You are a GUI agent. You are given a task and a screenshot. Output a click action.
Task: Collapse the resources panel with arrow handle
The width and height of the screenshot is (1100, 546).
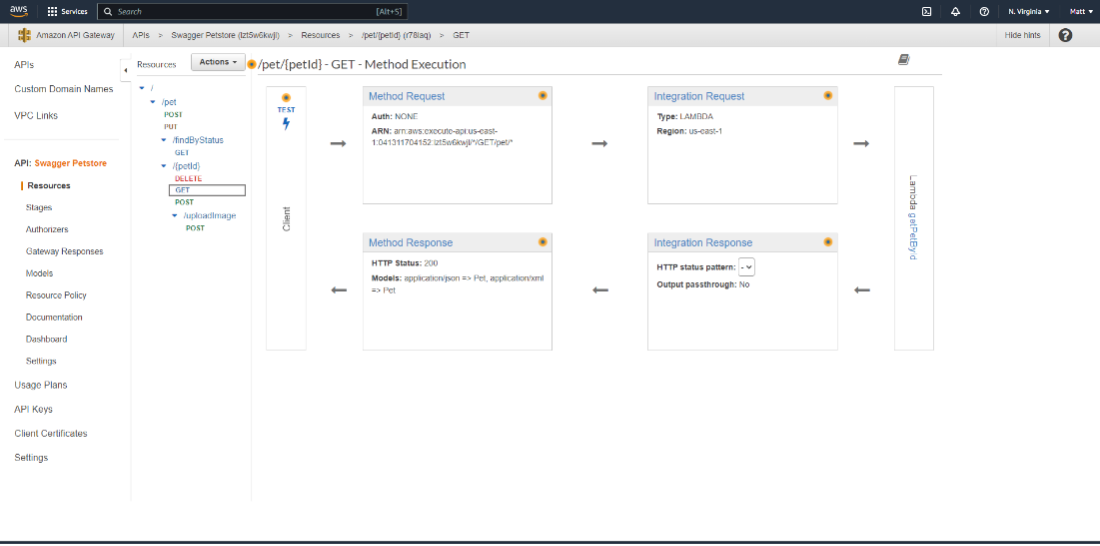[125, 70]
